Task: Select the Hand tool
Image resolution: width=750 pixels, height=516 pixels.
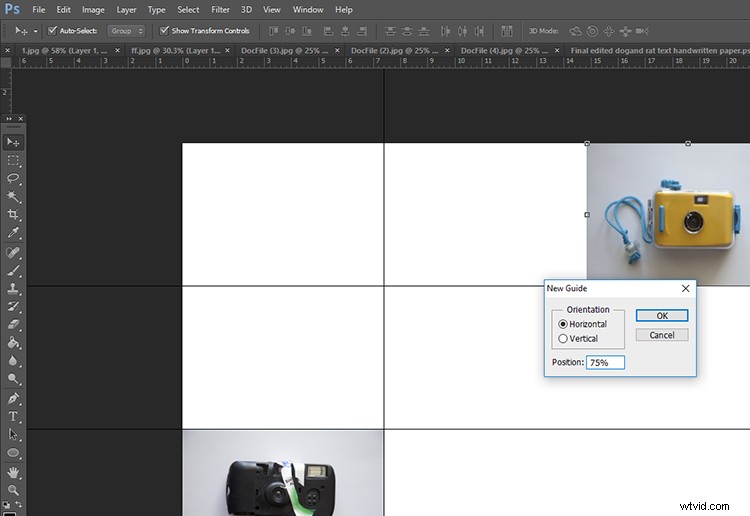Action: (13, 472)
